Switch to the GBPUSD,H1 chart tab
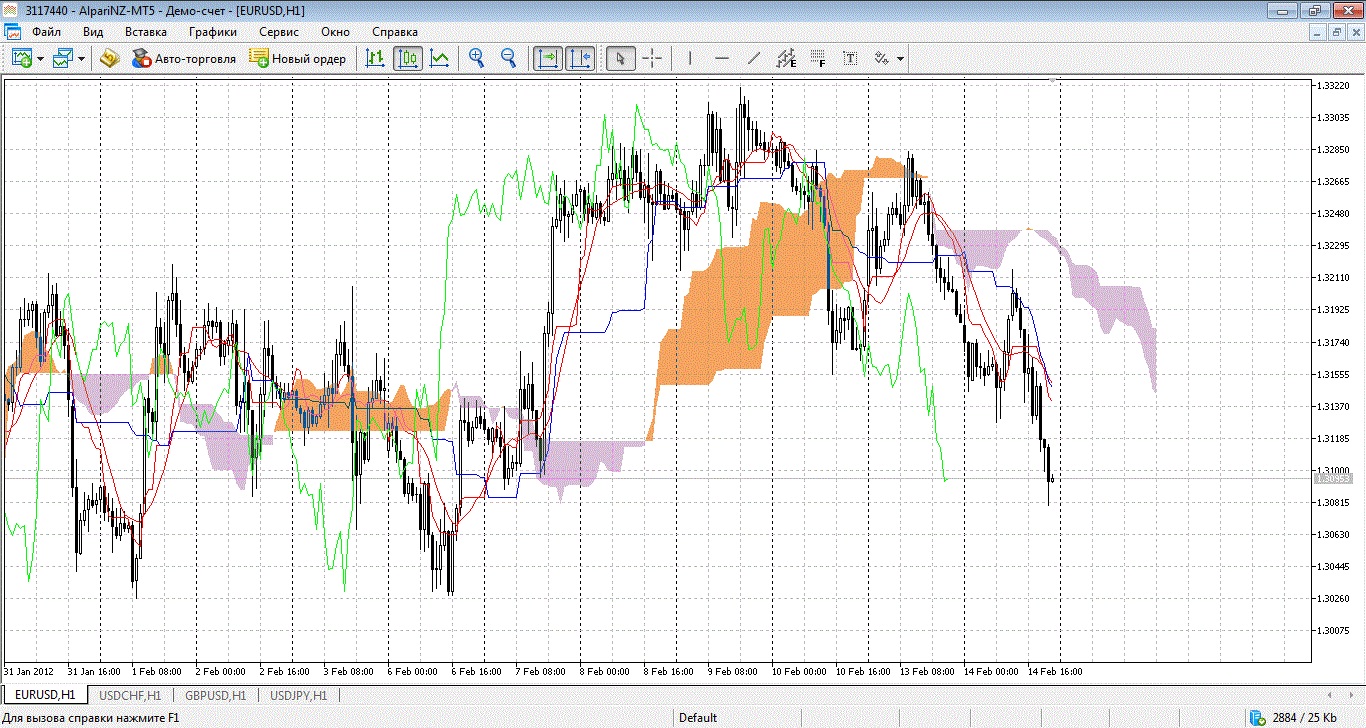This screenshot has width=1366, height=728. 215,695
